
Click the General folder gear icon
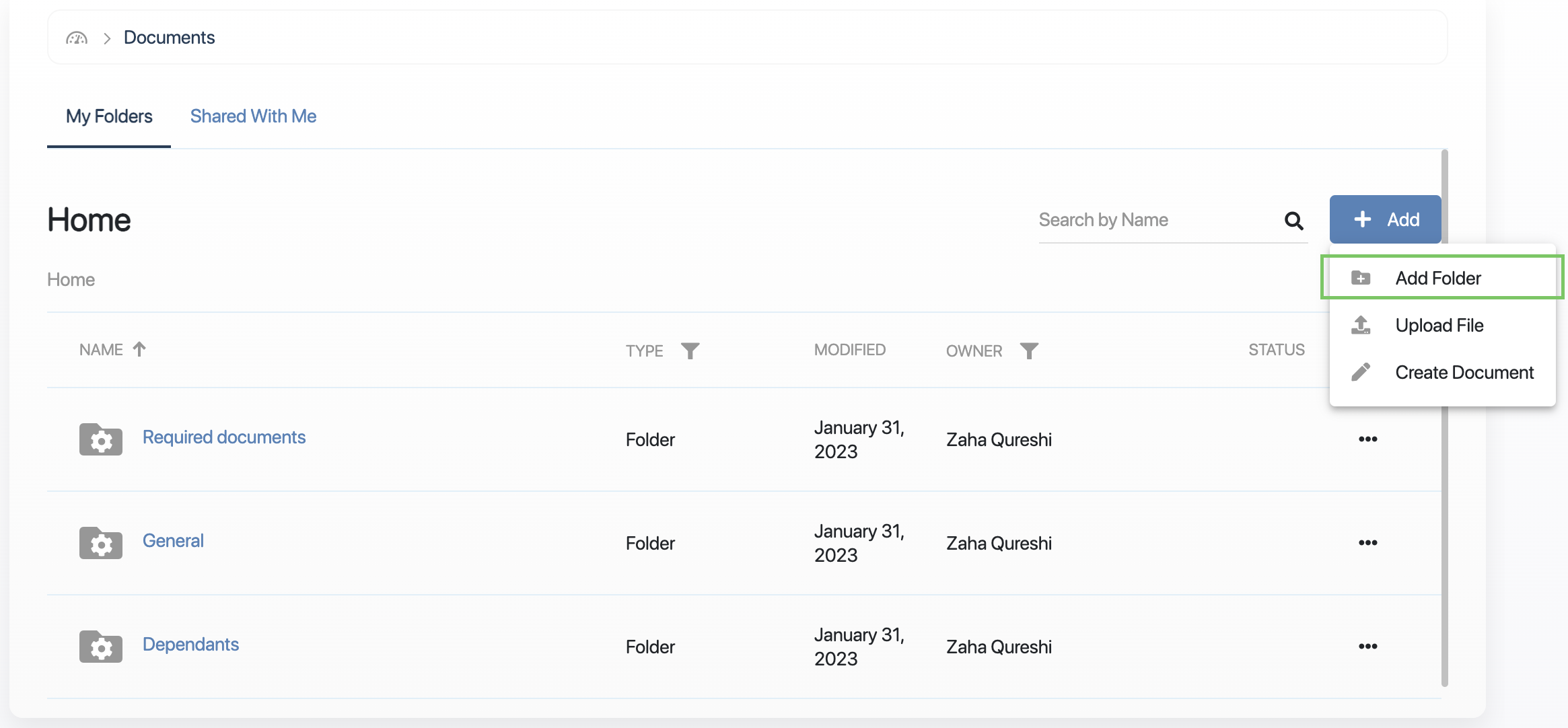101,543
